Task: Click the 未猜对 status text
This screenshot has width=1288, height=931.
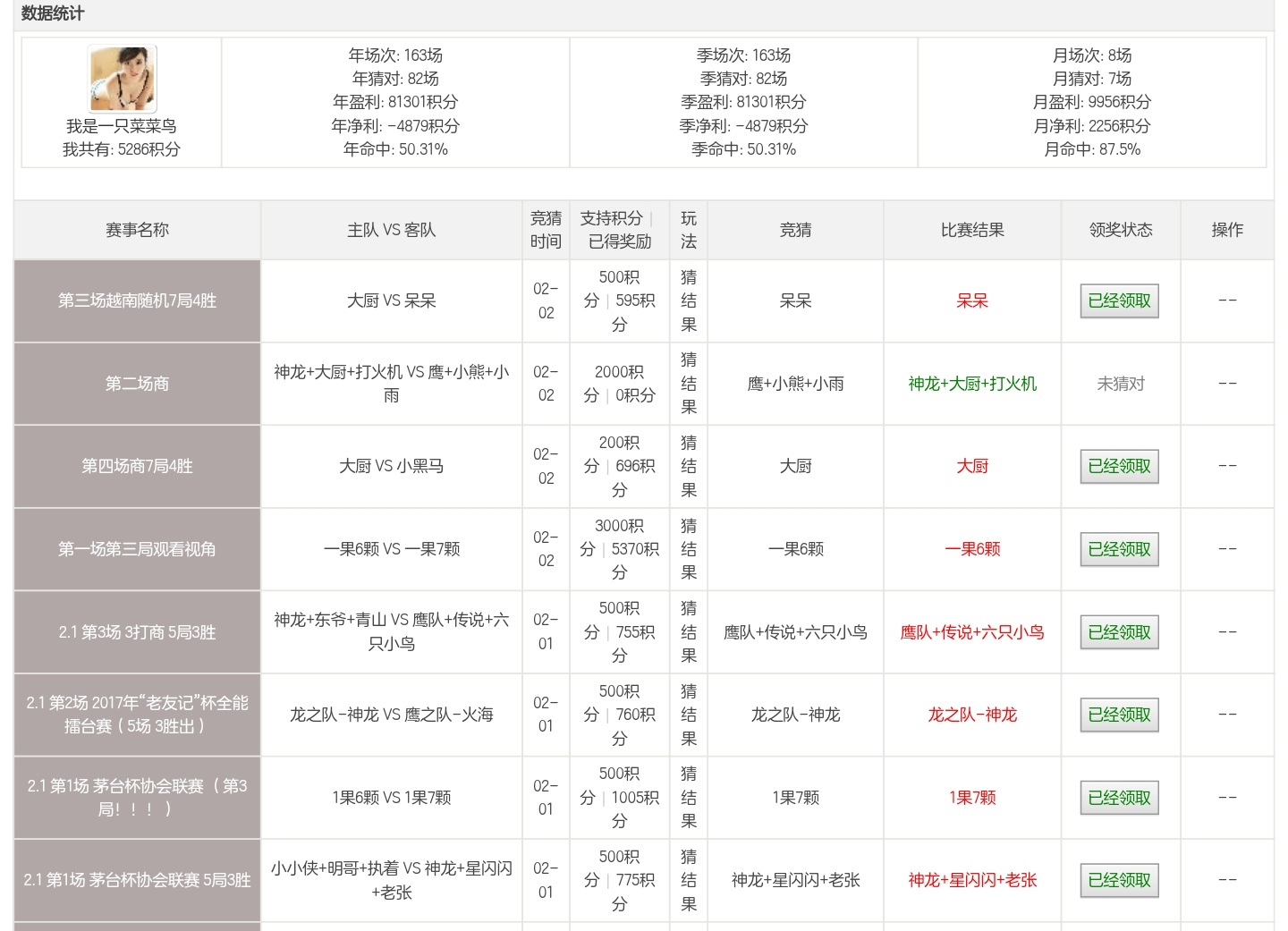Action: [x=1121, y=384]
